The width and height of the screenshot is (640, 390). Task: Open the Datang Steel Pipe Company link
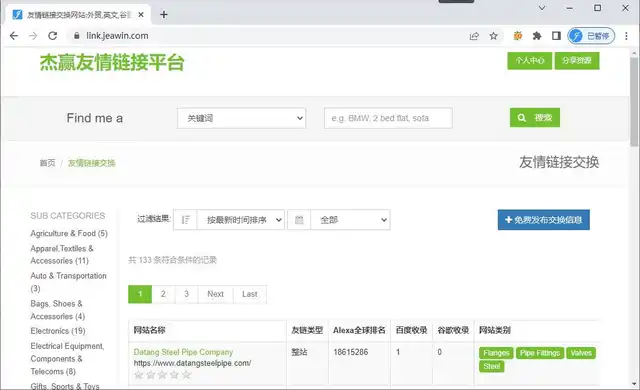183,352
